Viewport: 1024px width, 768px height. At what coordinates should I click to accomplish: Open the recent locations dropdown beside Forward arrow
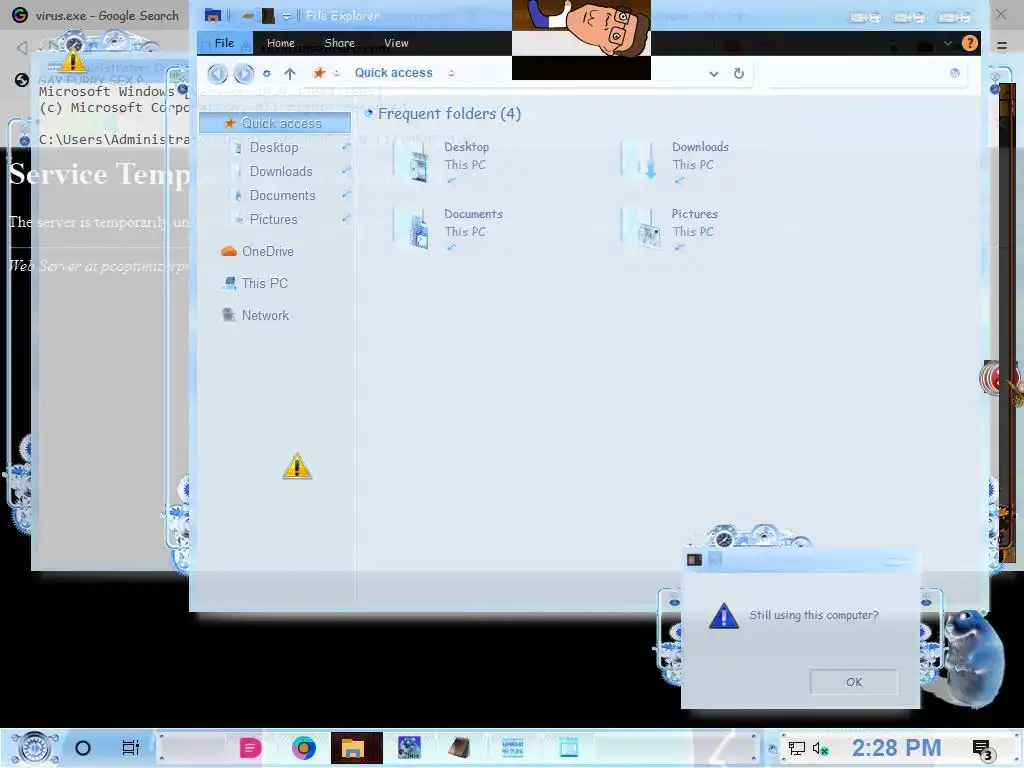(x=266, y=73)
